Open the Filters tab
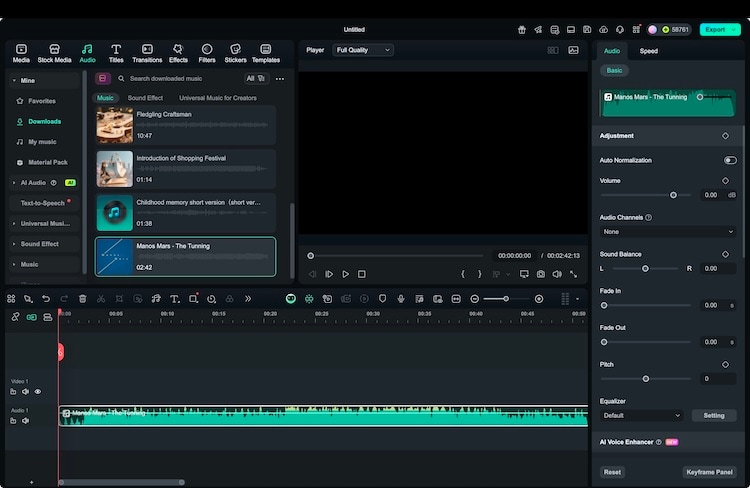Image resolution: width=750 pixels, height=488 pixels. tap(207, 53)
